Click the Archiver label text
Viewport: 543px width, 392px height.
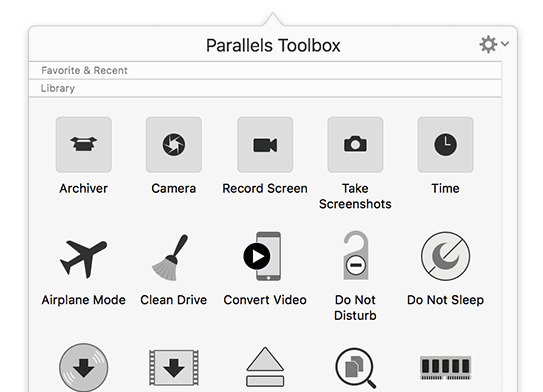coord(83,188)
